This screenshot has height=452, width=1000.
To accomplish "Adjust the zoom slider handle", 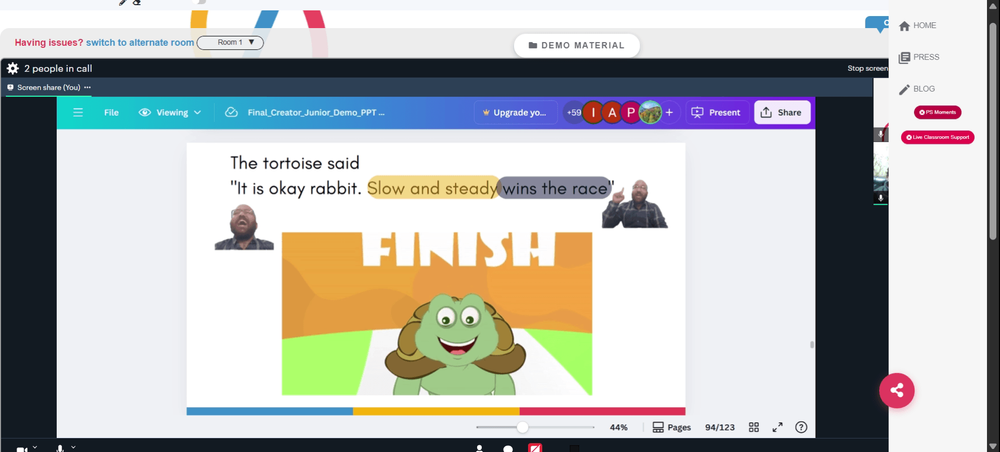I will click(522, 427).
